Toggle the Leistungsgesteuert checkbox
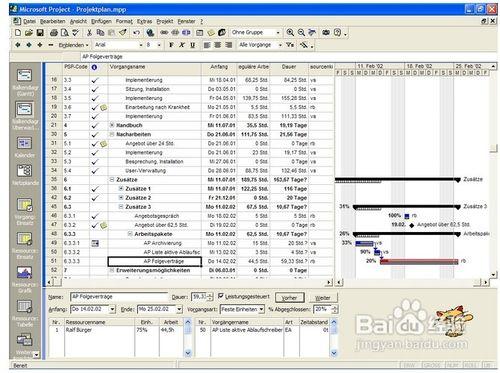 point(220,296)
